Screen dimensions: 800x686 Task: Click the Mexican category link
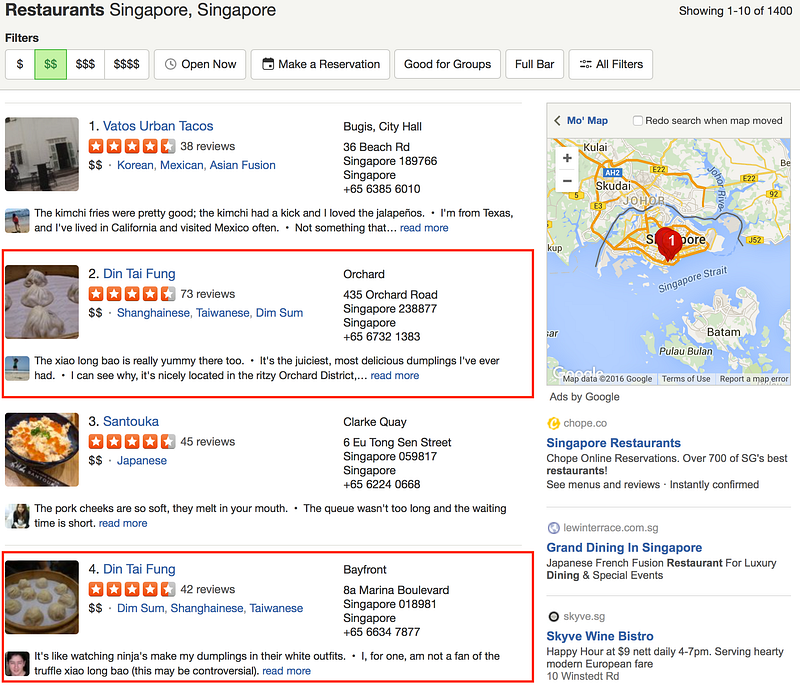point(182,165)
